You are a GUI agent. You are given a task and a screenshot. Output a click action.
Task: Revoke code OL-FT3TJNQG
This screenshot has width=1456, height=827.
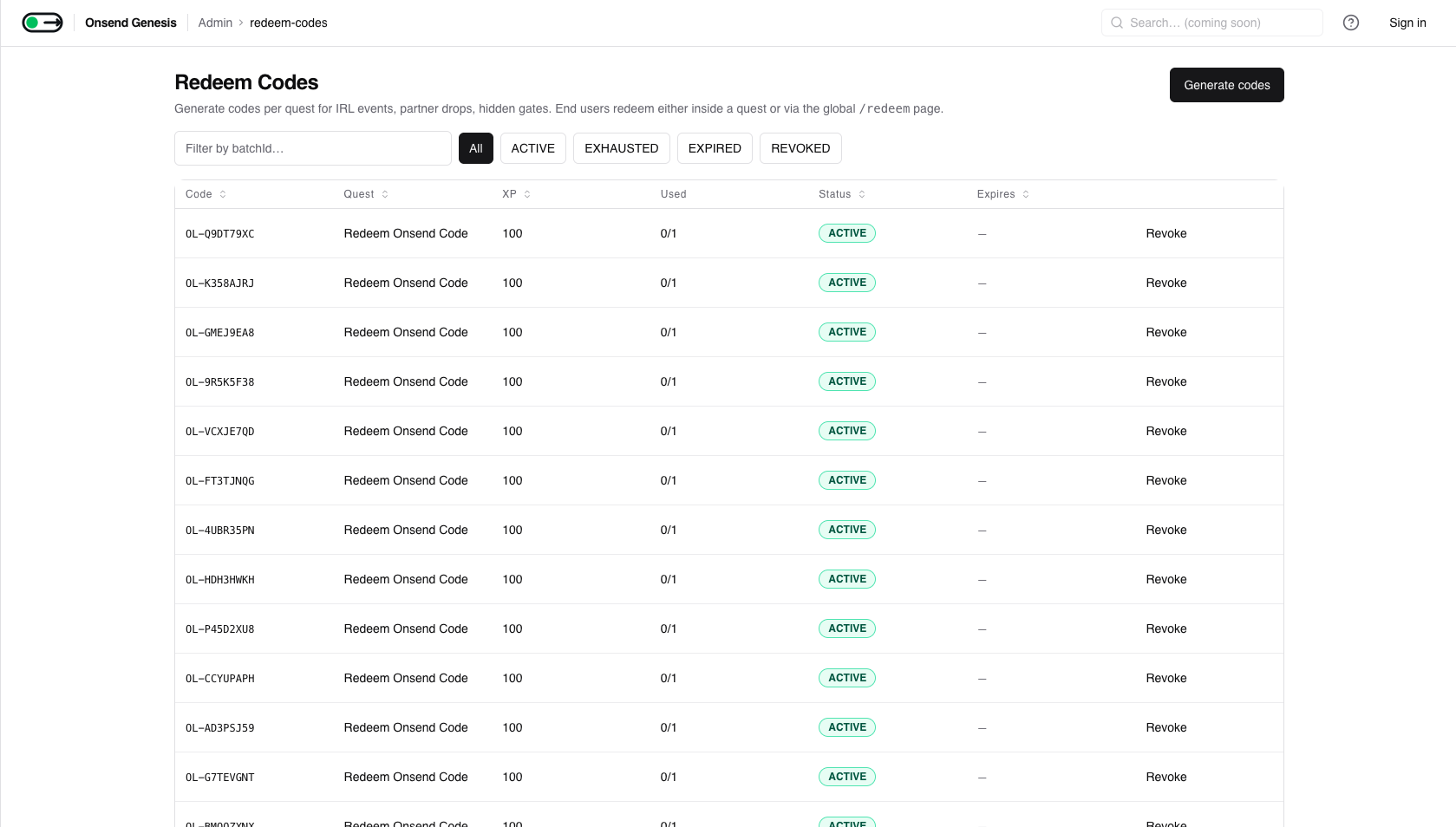[x=1166, y=480]
